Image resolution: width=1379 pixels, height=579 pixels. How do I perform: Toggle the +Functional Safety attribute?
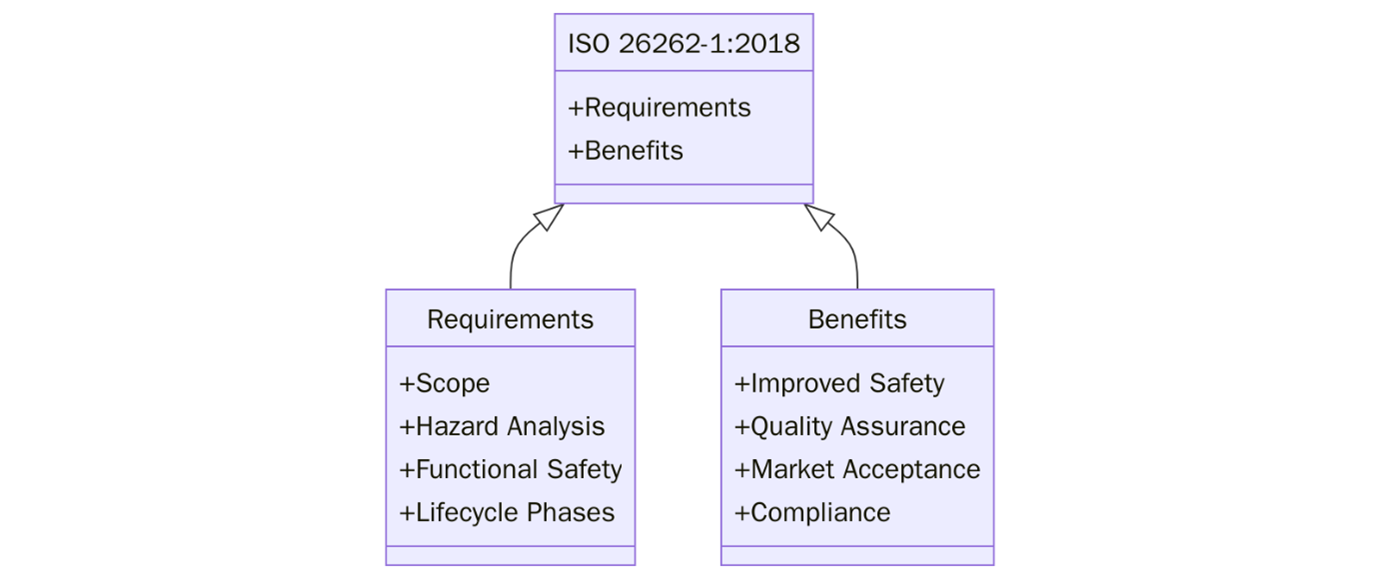(511, 469)
